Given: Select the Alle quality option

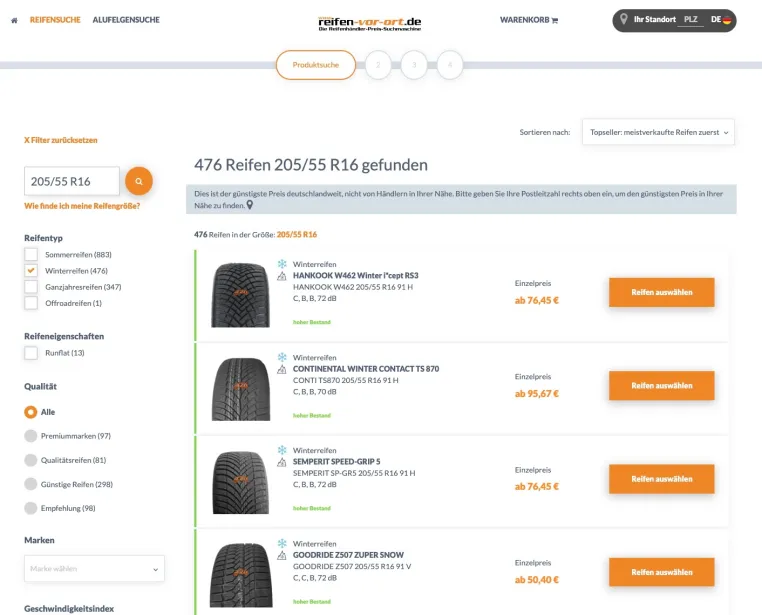Looking at the screenshot, I should coord(31,412).
